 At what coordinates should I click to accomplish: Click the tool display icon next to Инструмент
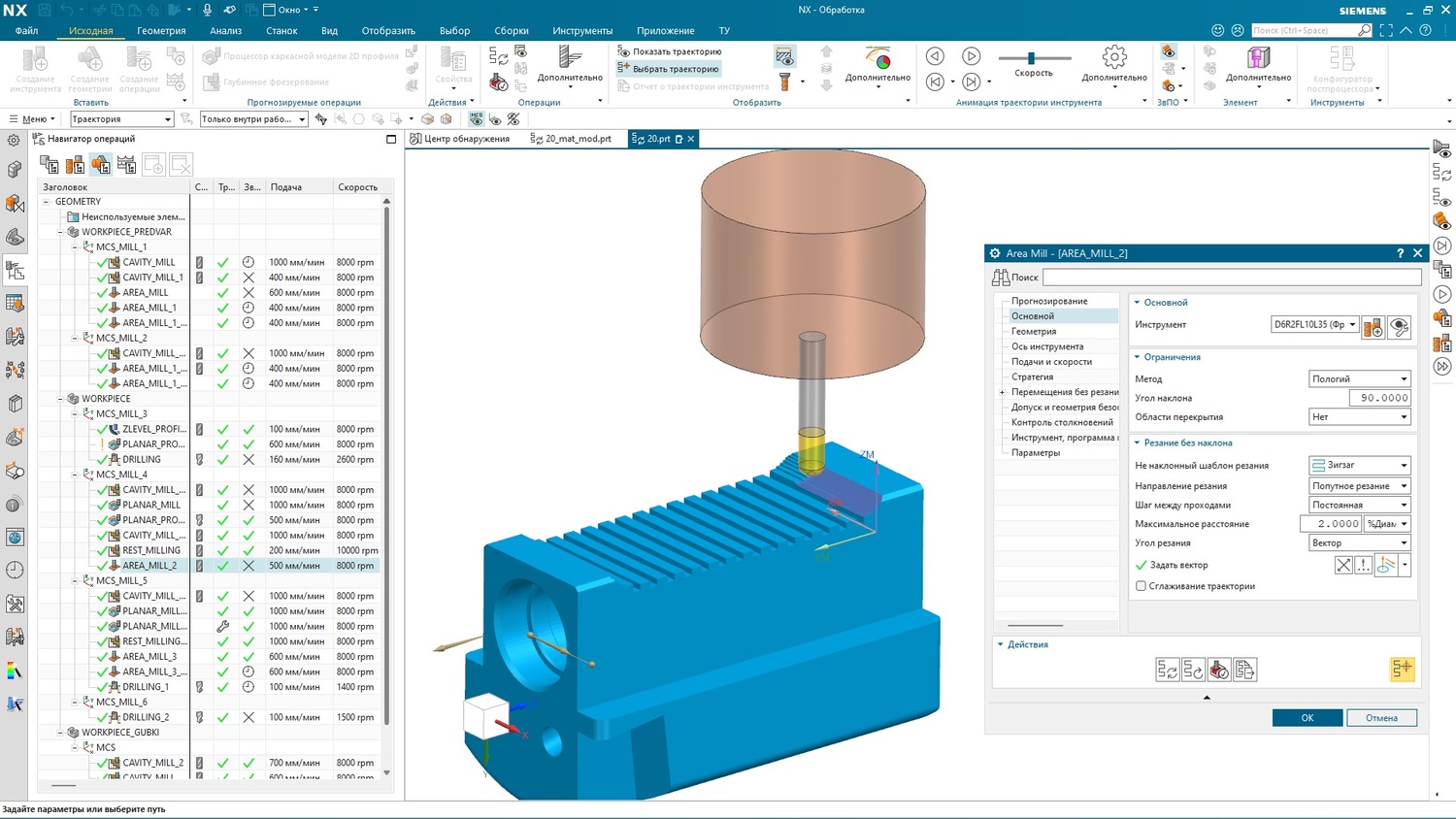coord(1399,328)
